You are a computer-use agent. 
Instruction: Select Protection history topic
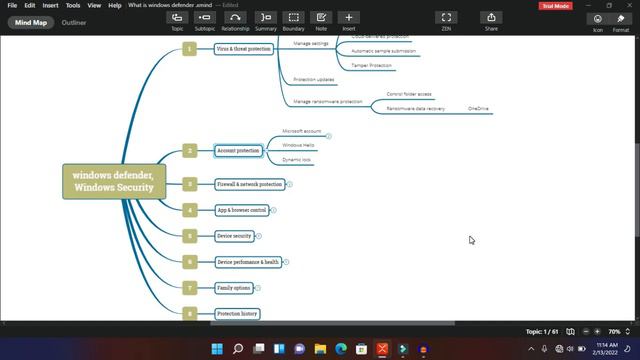click(237, 314)
